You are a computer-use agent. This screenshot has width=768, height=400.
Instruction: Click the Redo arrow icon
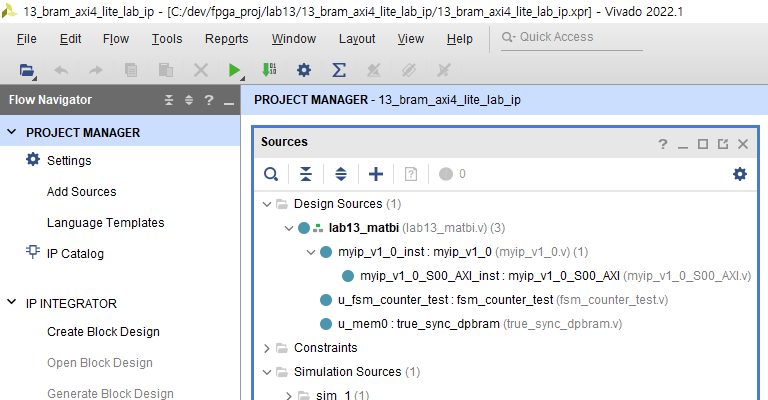pos(96,71)
